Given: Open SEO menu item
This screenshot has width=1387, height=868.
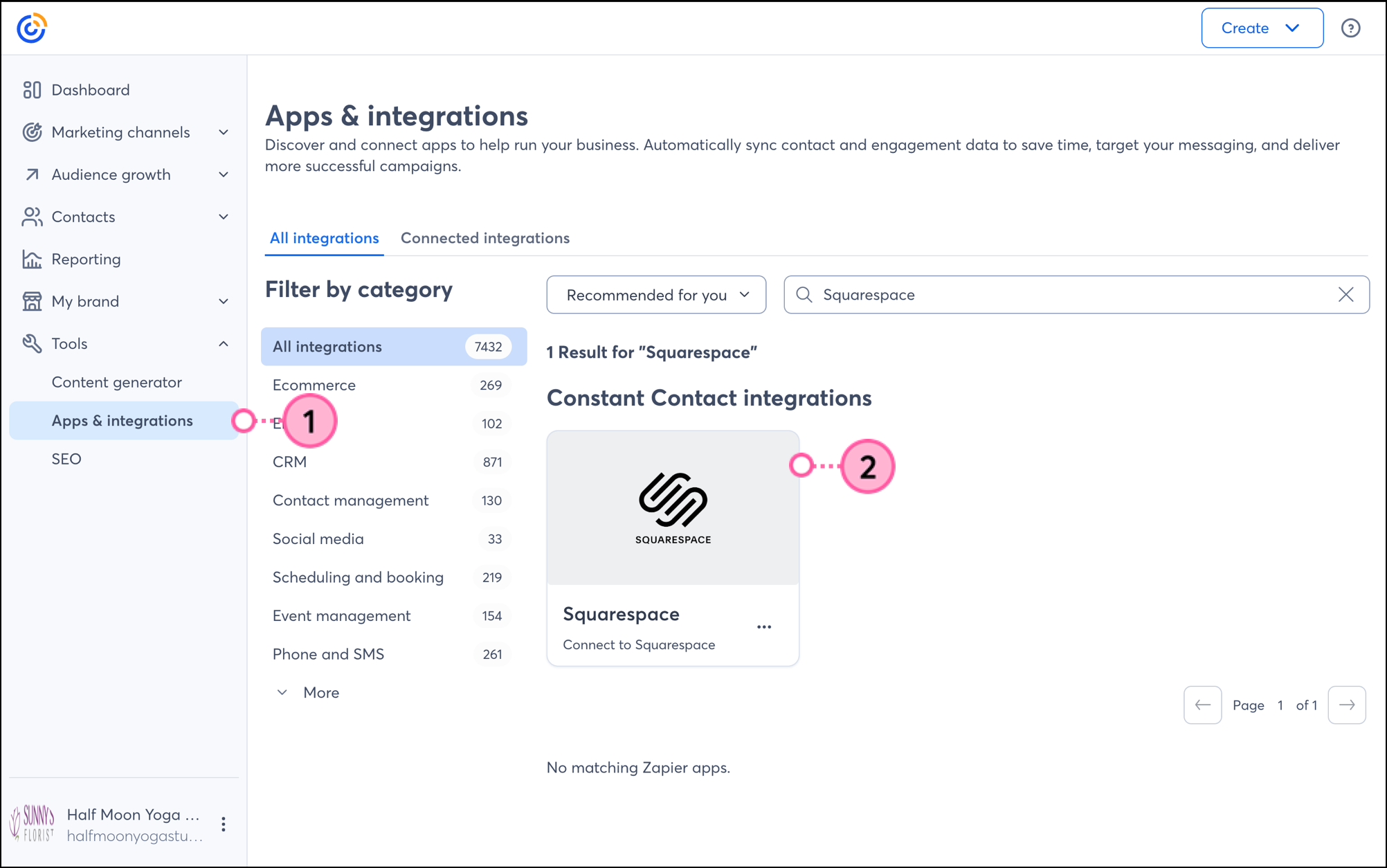Looking at the screenshot, I should 66,459.
